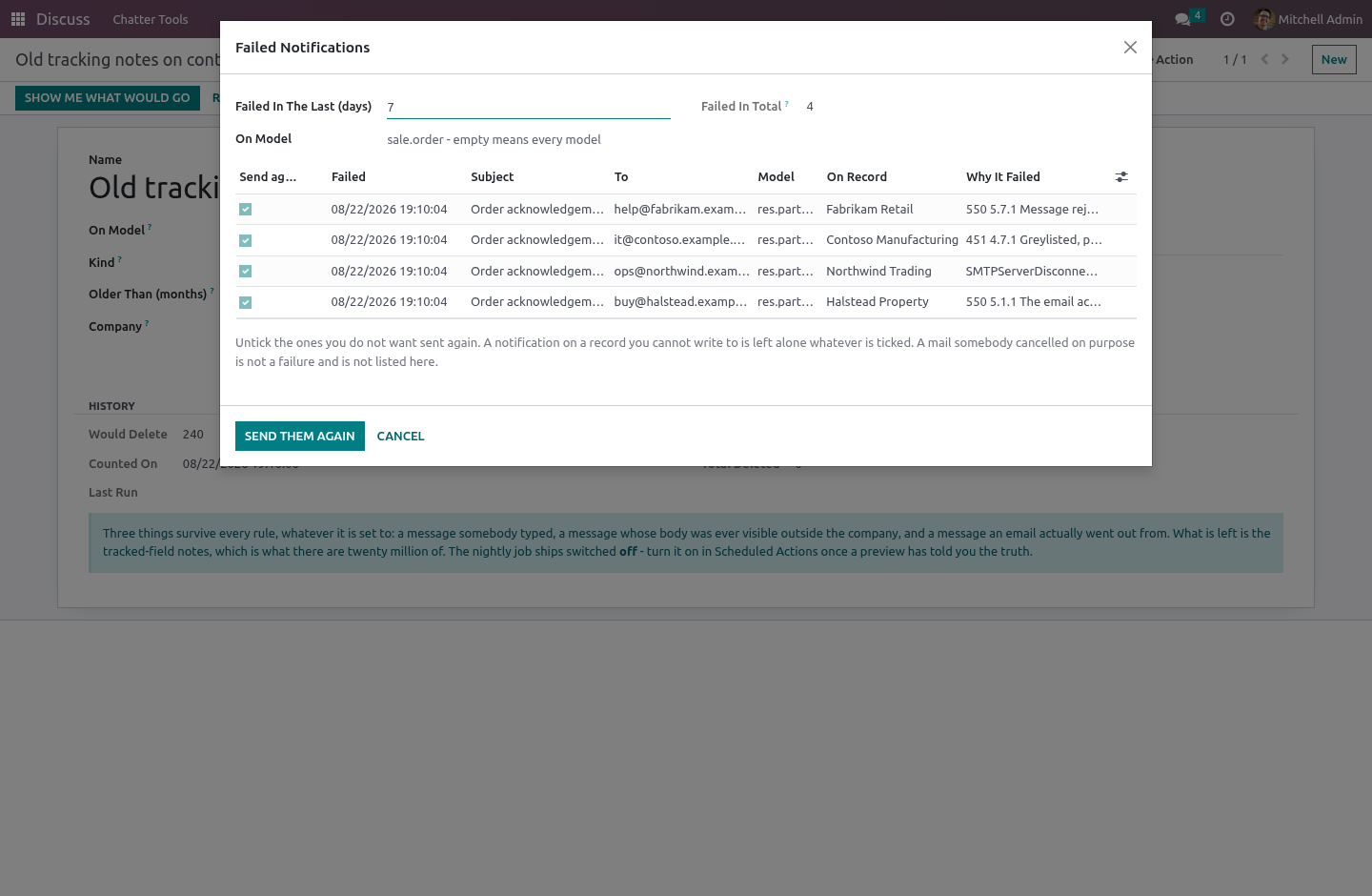Open the activities clock icon

click(1227, 19)
